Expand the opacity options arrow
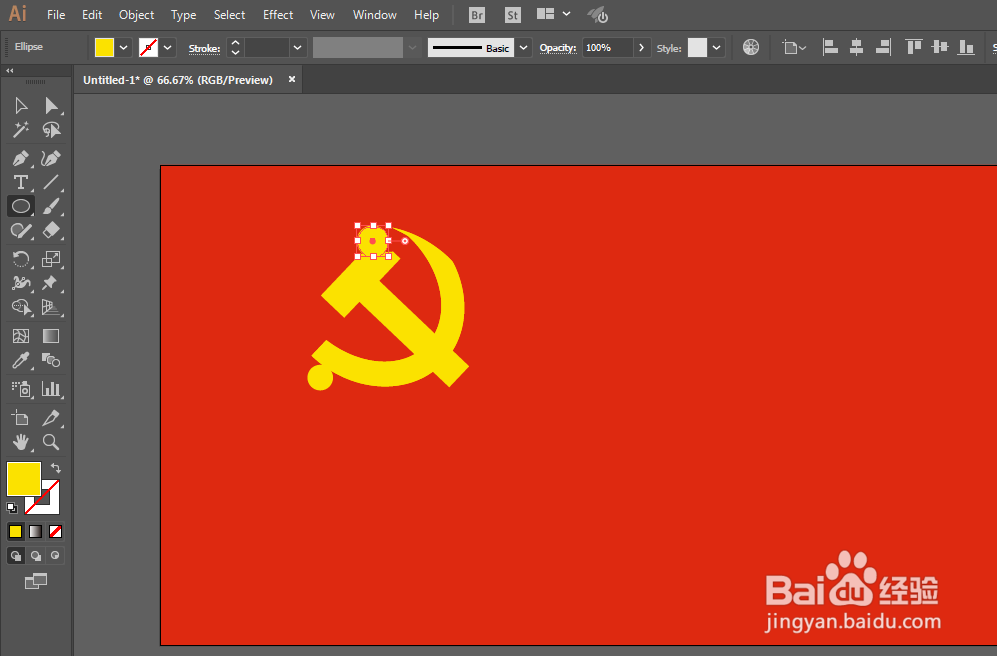Image resolution: width=997 pixels, height=656 pixels. (x=642, y=48)
